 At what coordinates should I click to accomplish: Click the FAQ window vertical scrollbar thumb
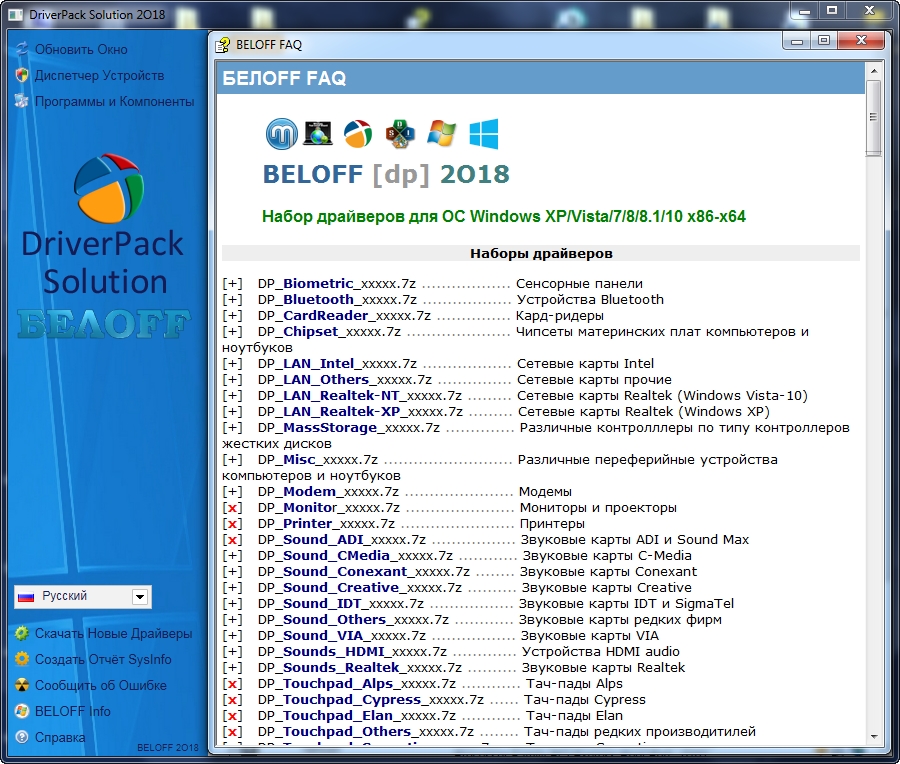tap(873, 117)
